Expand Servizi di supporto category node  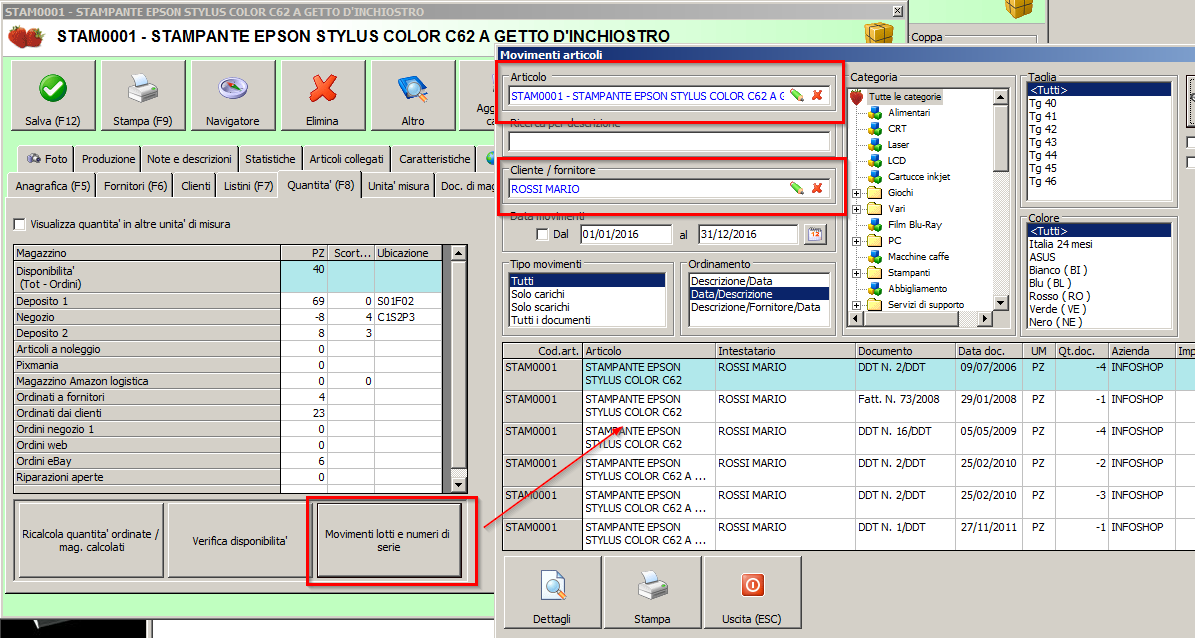(x=857, y=305)
